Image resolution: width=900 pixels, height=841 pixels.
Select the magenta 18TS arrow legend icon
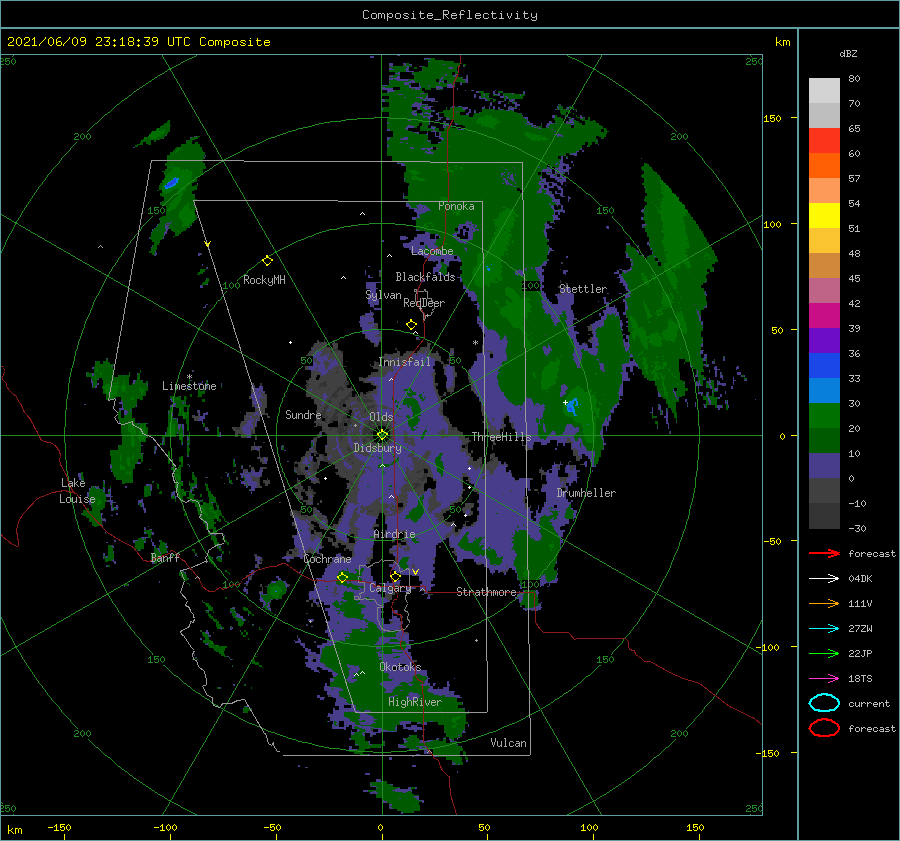pos(824,679)
